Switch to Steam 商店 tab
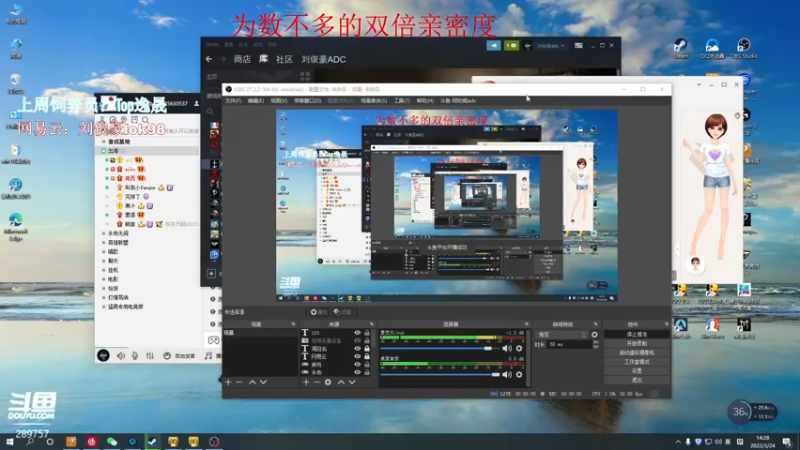The width and height of the screenshot is (800, 450). (242, 59)
